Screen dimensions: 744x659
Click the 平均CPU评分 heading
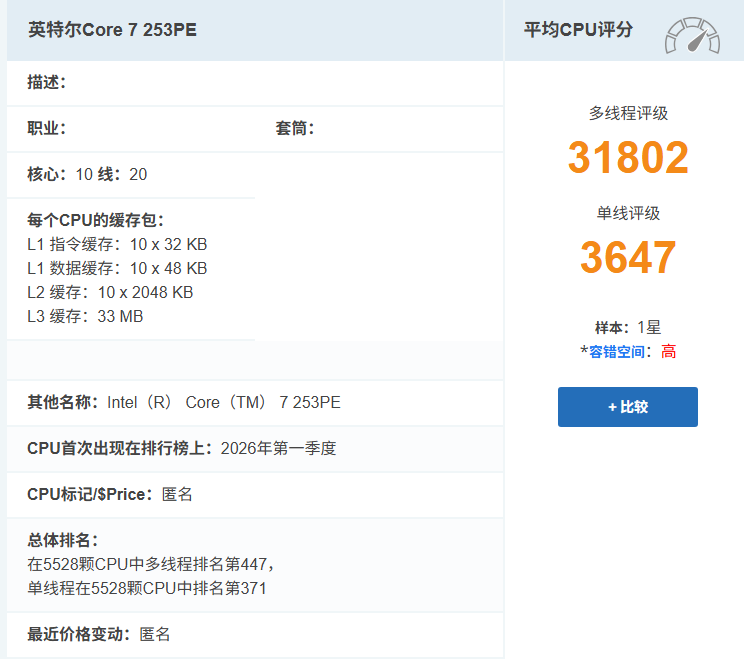pos(578,30)
